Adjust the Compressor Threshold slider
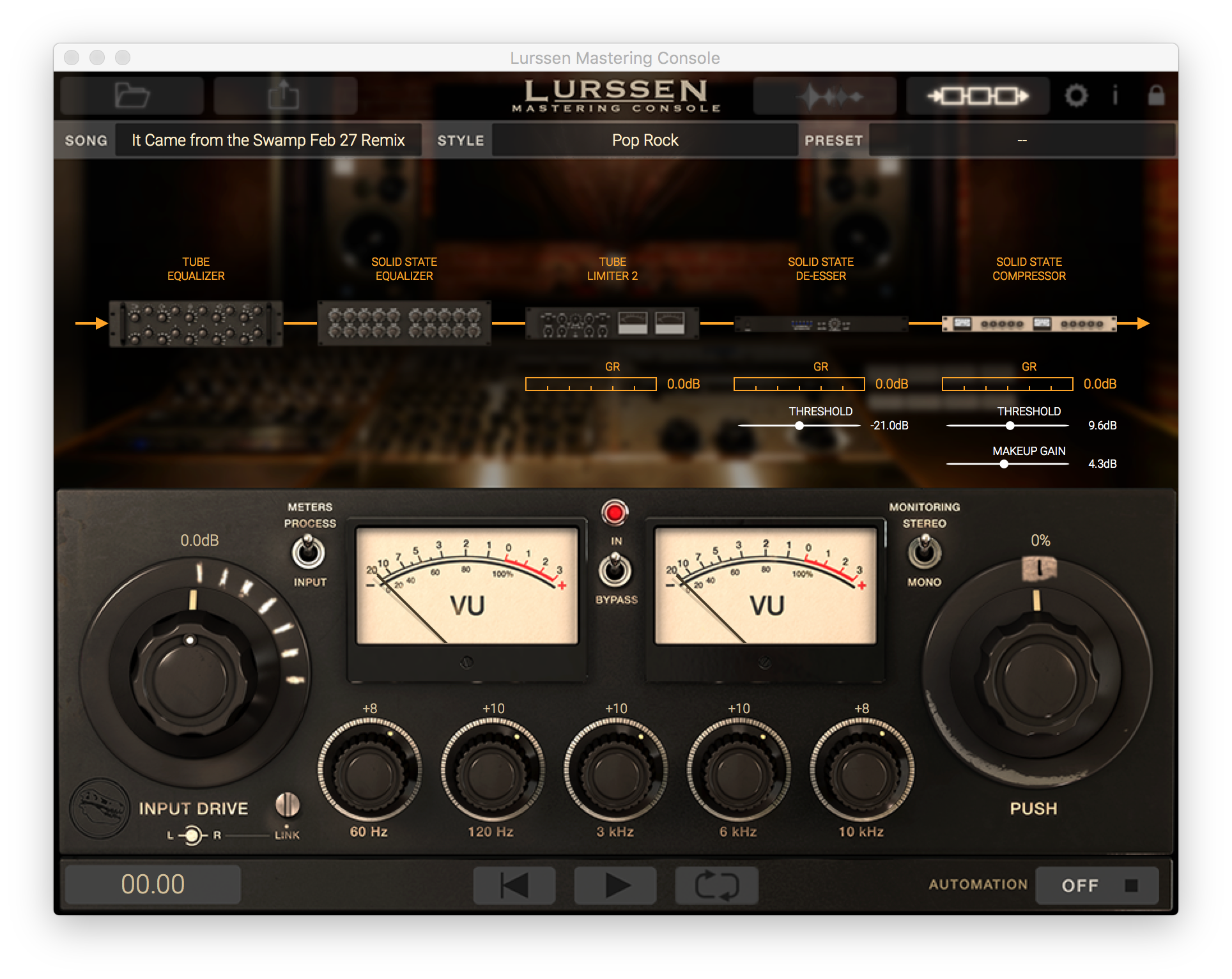Viewport: 1232px width, 979px height. point(1008,426)
